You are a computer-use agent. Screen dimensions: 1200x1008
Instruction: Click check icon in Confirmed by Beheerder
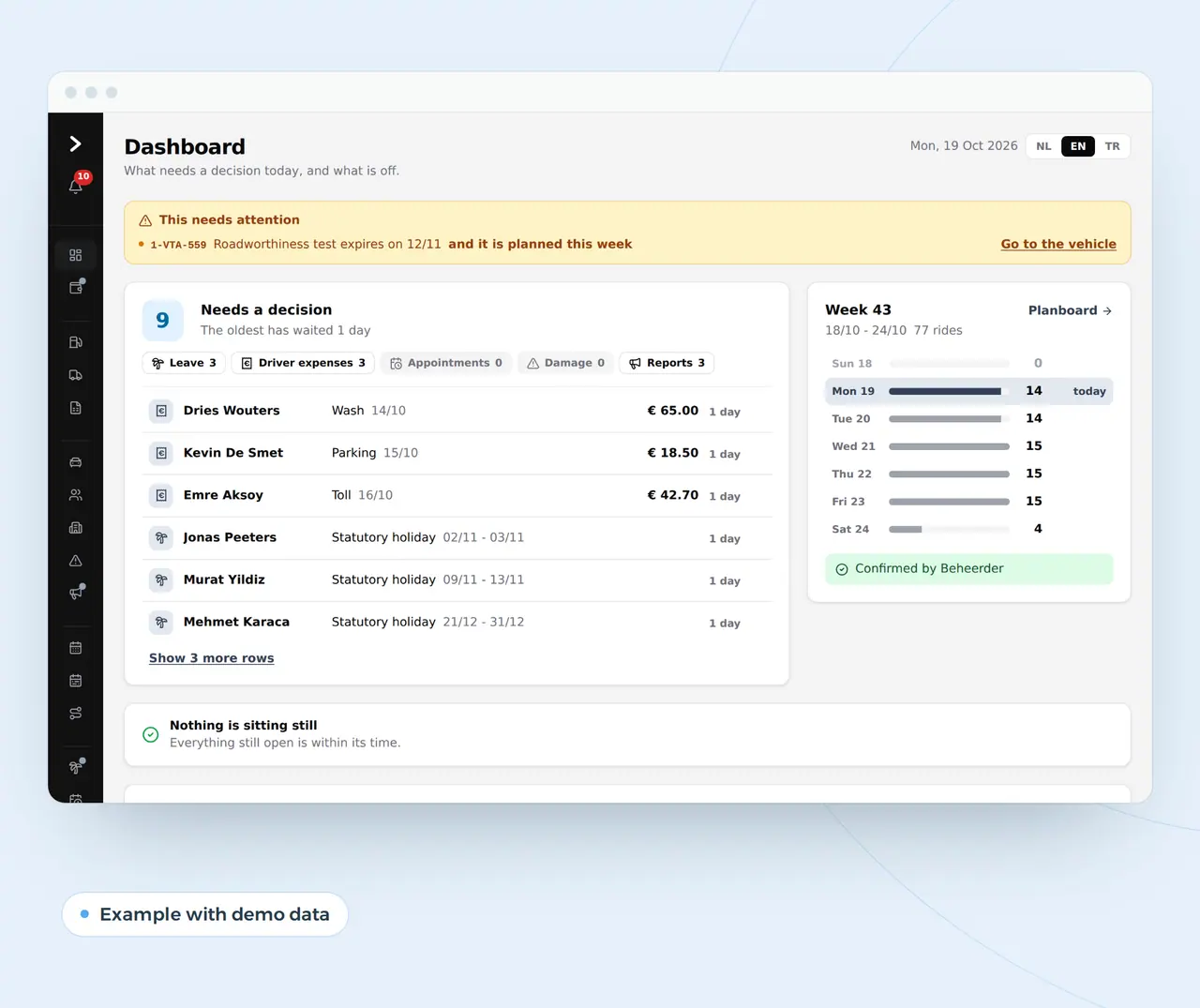click(842, 569)
